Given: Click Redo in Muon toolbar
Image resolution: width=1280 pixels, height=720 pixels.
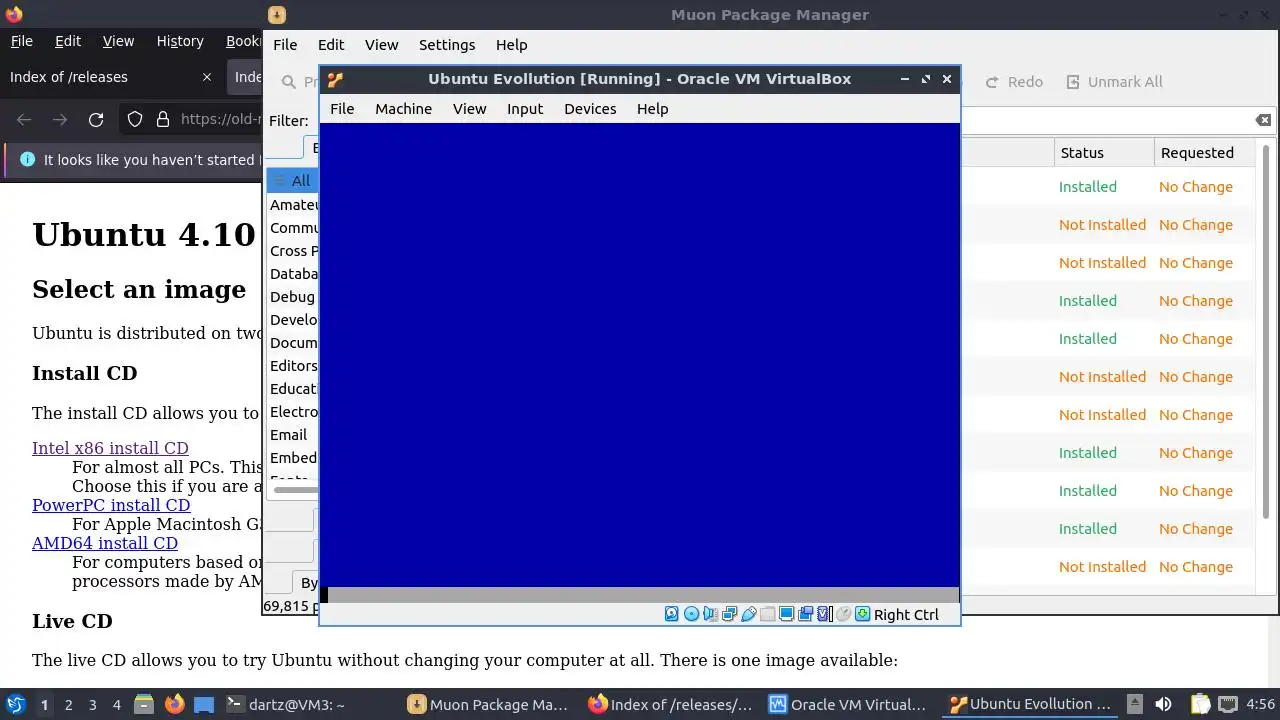Looking at the screenshot, I should (x=1013, y=82).
